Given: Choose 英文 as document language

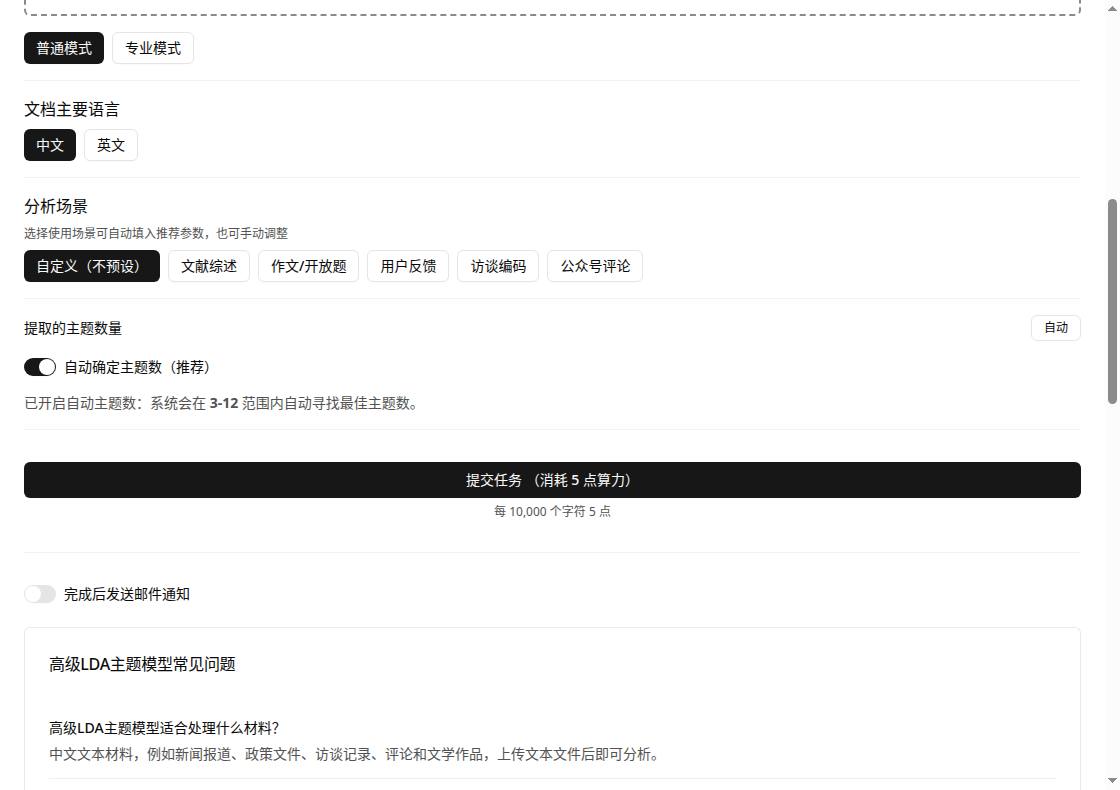Looking at the screenshot, I should tap(111, 145).
